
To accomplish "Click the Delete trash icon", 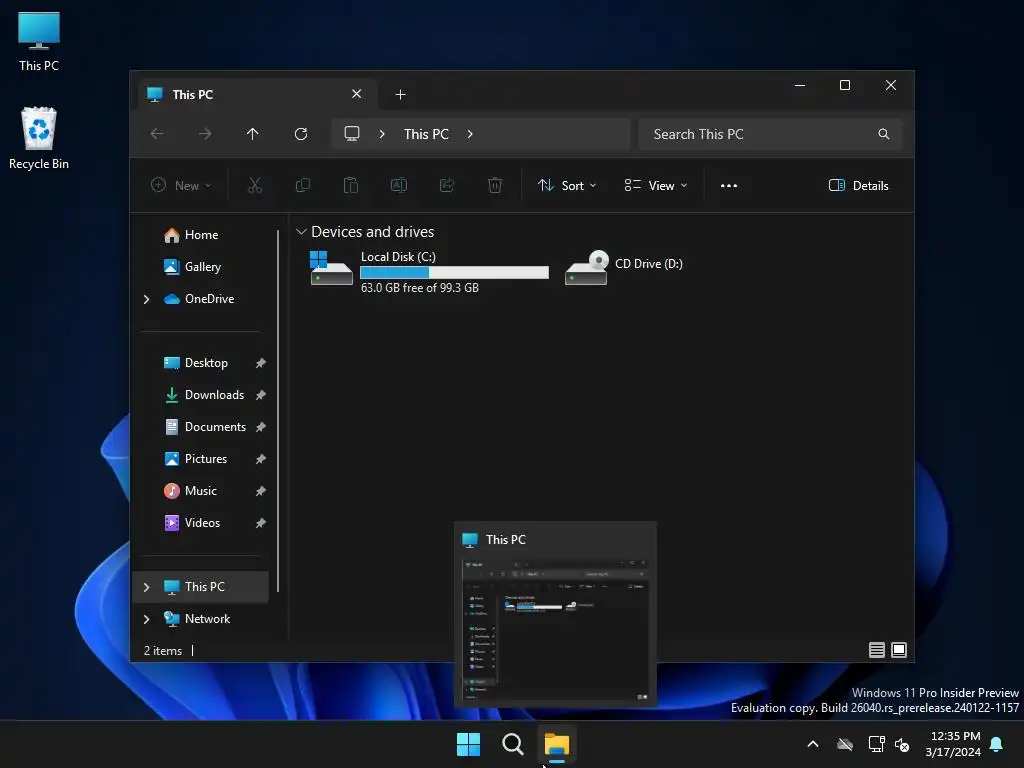I will pyautogui.click(x=495, y=185).
